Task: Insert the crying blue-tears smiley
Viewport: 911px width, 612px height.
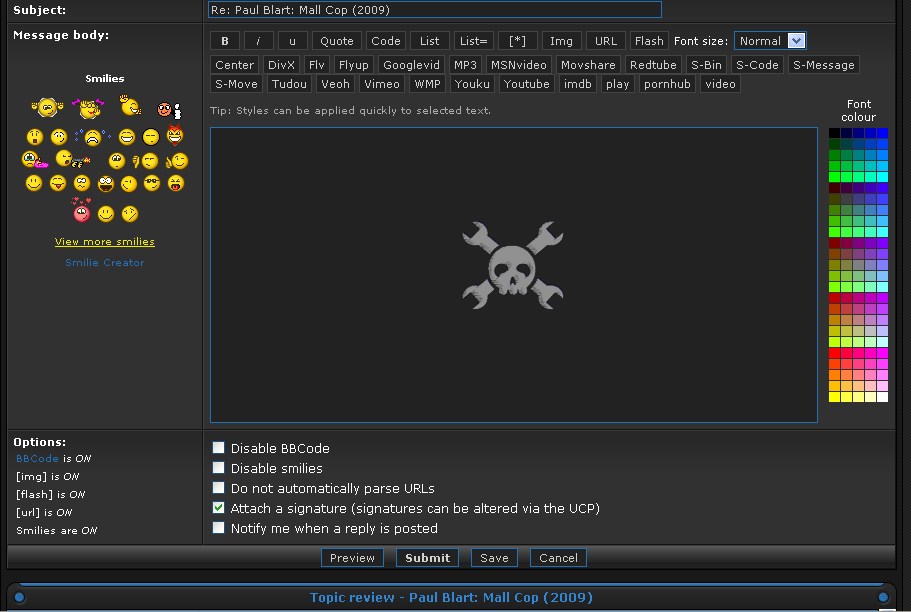Action: (92, 136)
